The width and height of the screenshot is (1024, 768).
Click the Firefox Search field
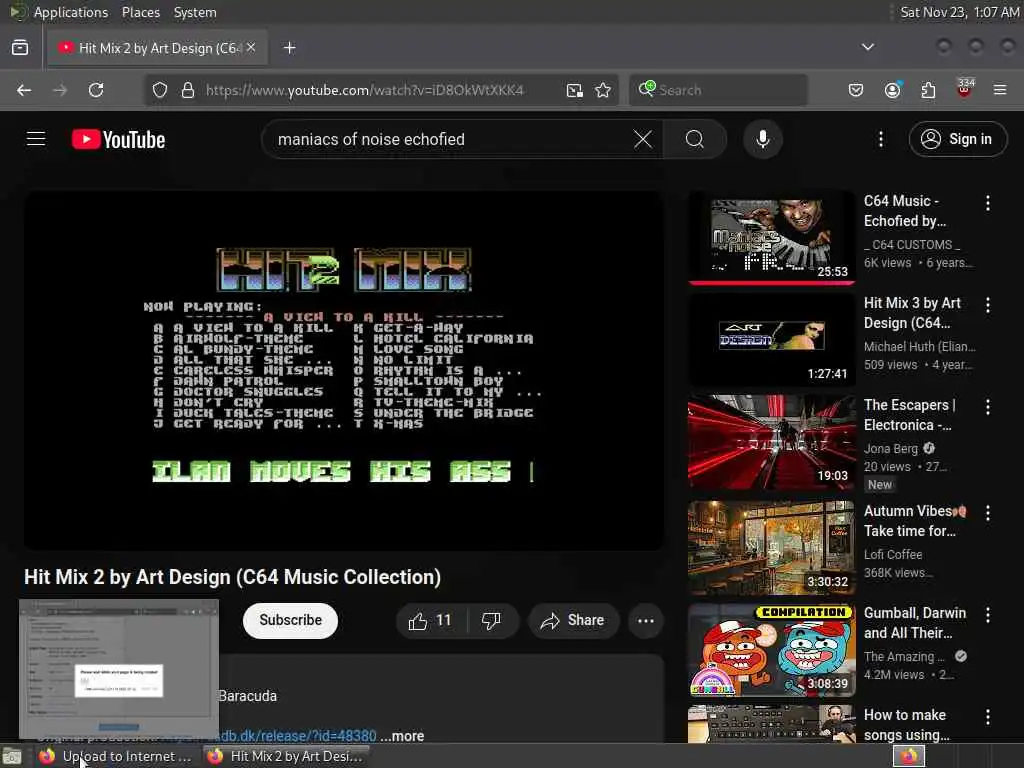(x=718, y=90)
